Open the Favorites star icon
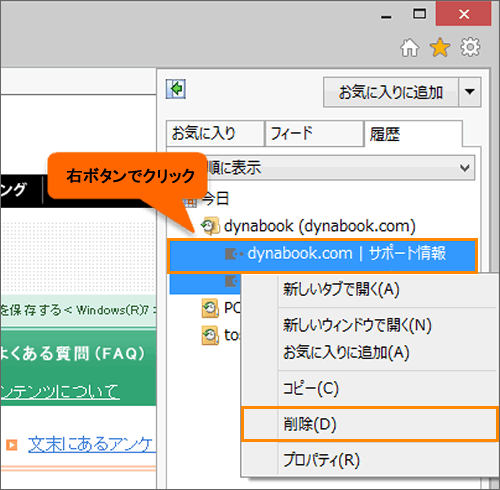 [x=440, y=47]
